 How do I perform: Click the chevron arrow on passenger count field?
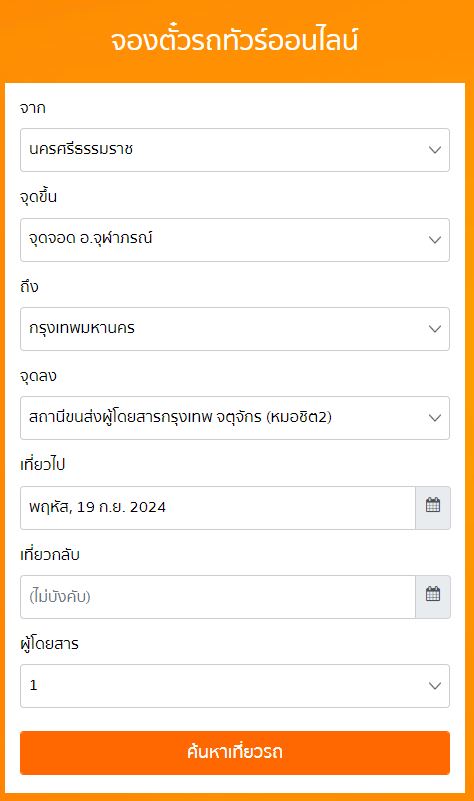pyautogui.click(x=435, y=686)
